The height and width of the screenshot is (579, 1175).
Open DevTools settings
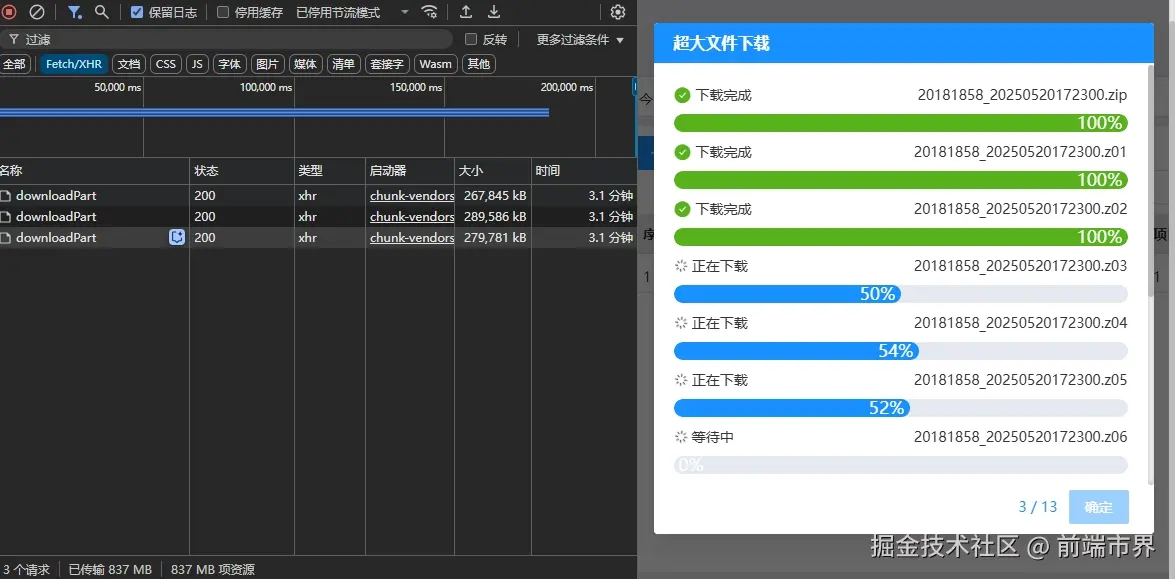(x=618, y=13)
